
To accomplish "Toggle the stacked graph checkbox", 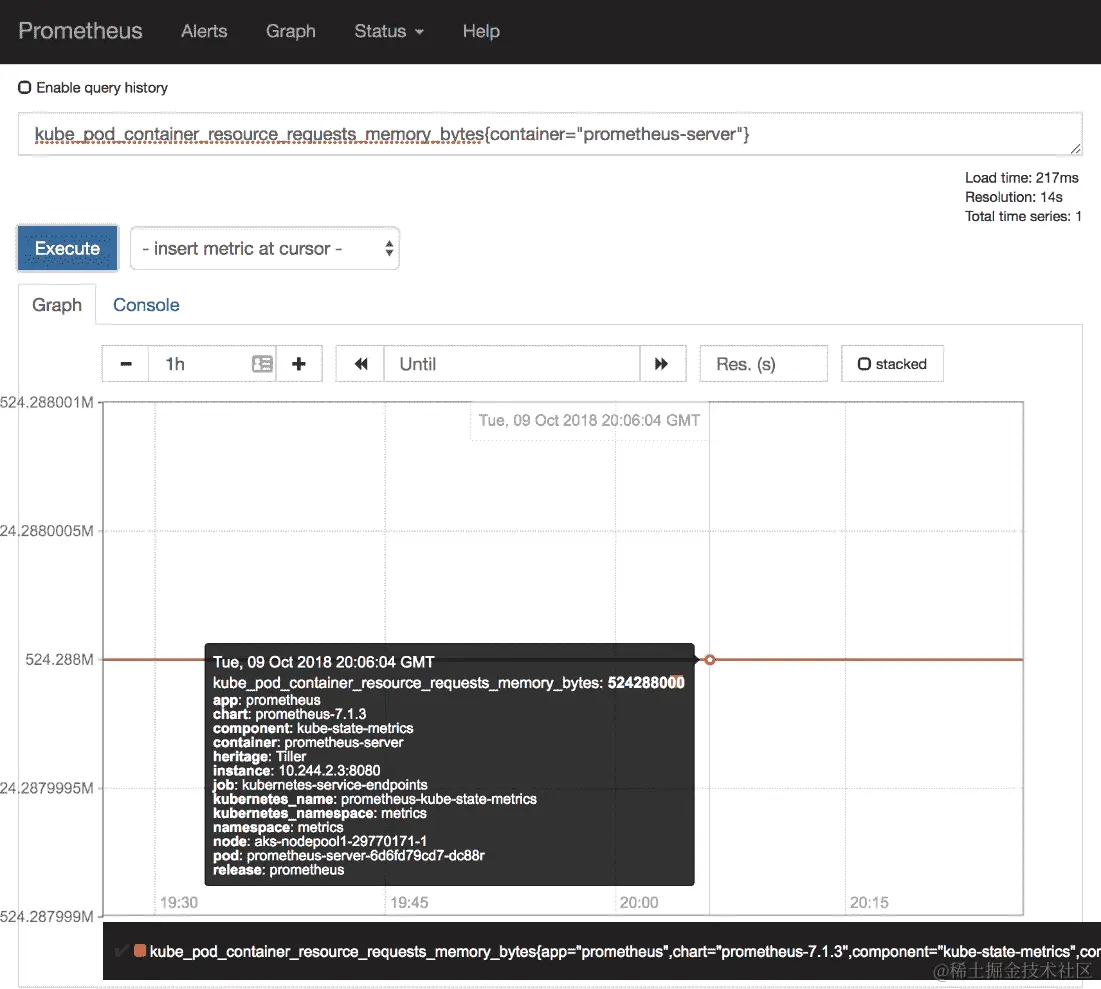I will 864,364.
